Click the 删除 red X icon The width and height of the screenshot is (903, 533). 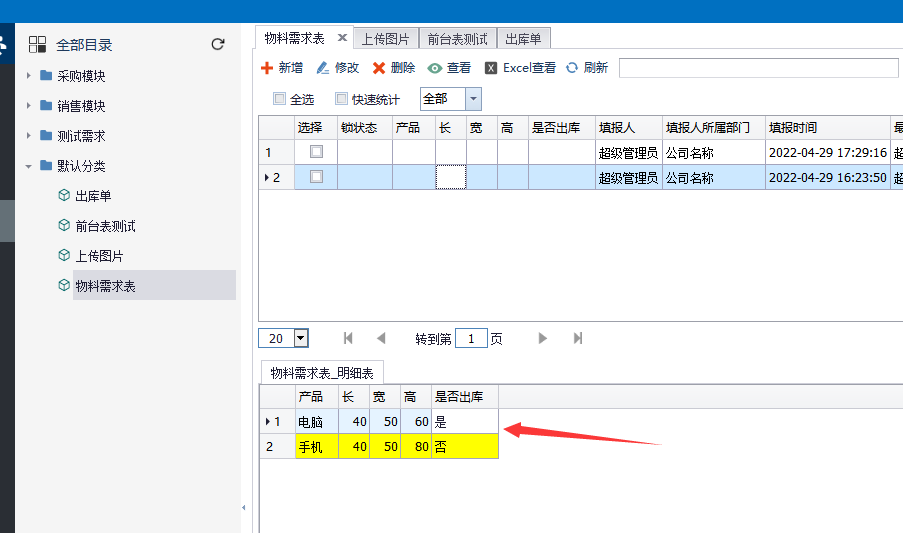click(x=379, y=68)
